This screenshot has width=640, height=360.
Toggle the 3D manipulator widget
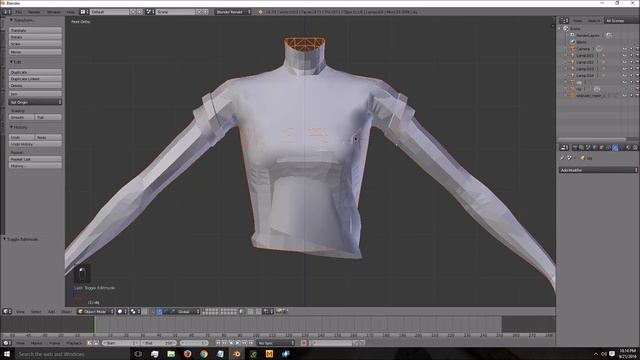point(152,311)
